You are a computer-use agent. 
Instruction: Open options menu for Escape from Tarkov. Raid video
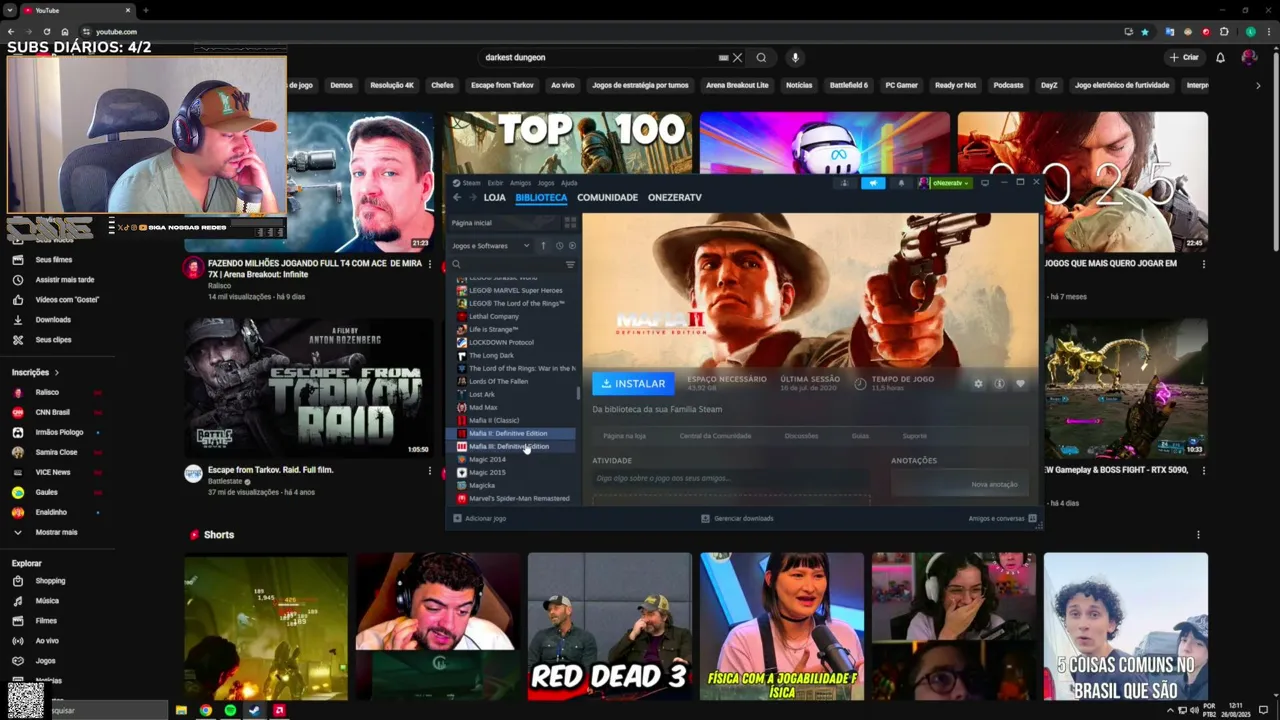coord(430,471)
